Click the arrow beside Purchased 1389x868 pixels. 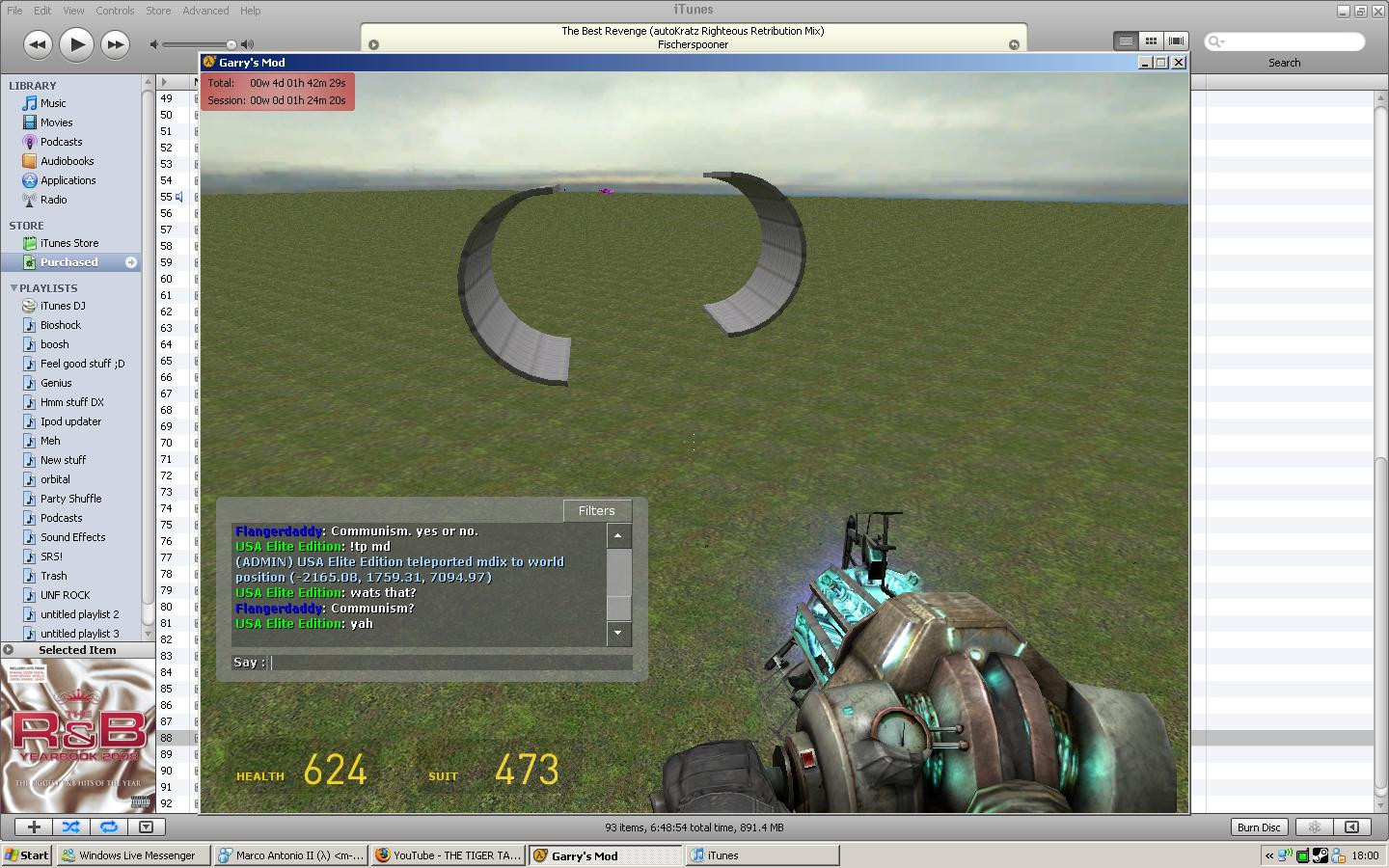pos(131,262)
